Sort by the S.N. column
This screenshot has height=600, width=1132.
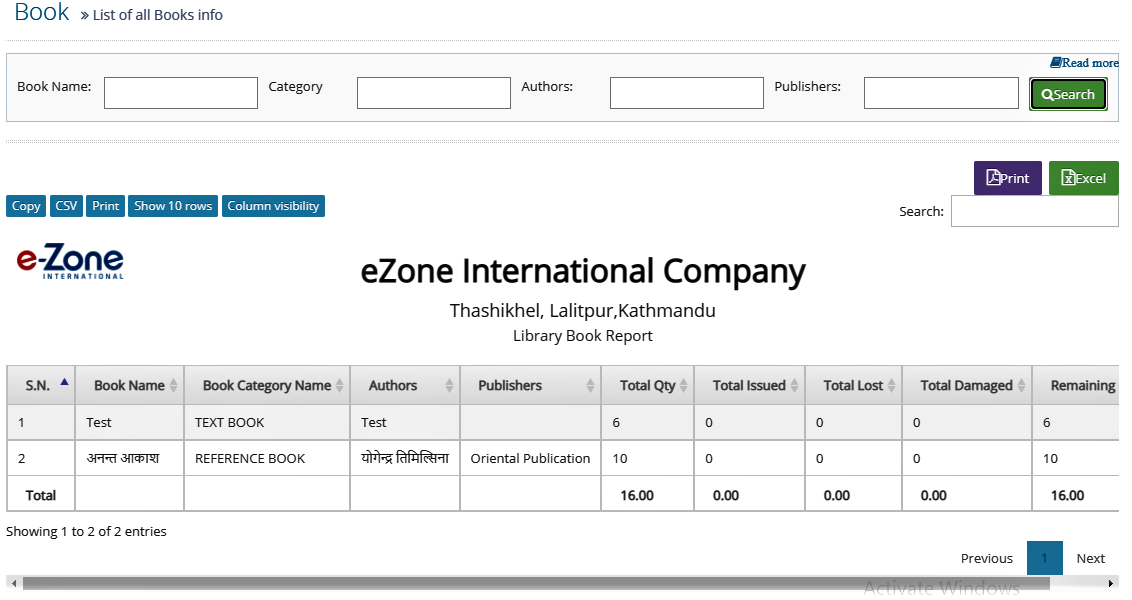[x=41, y=386]
